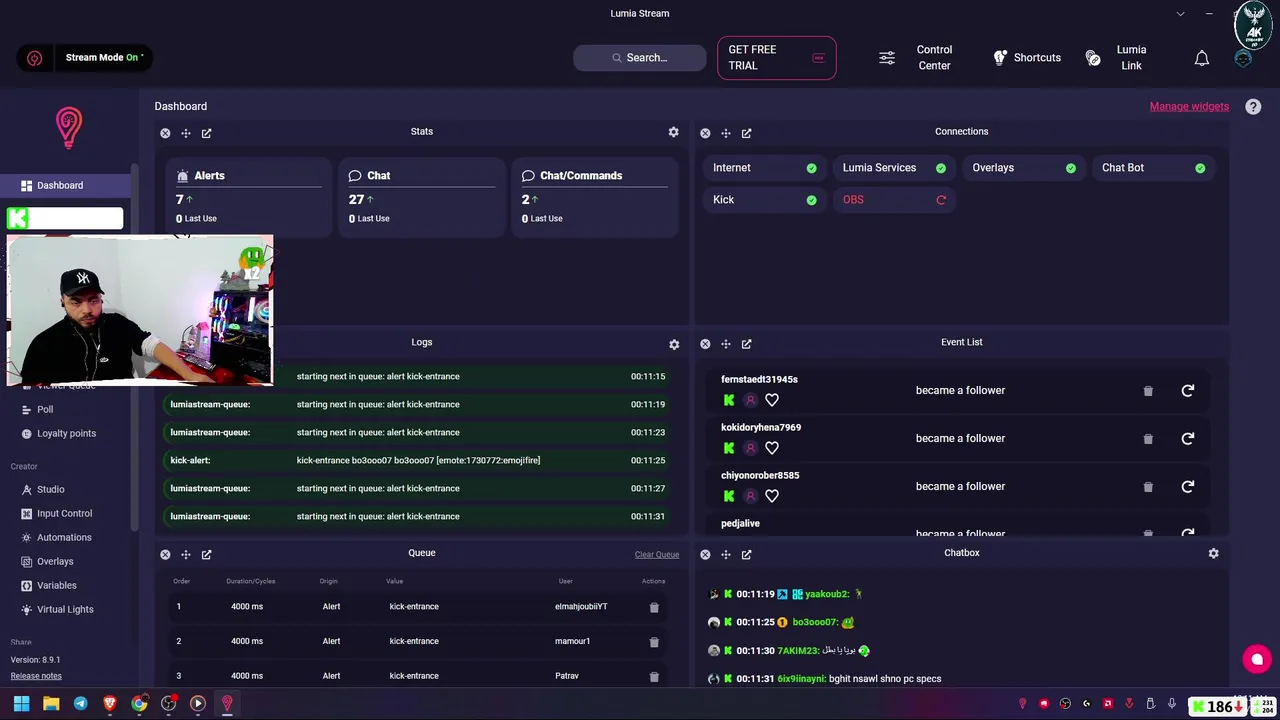
Task: Click Clear Queue link
Action: pyautogui.click(x=657, y=554)
